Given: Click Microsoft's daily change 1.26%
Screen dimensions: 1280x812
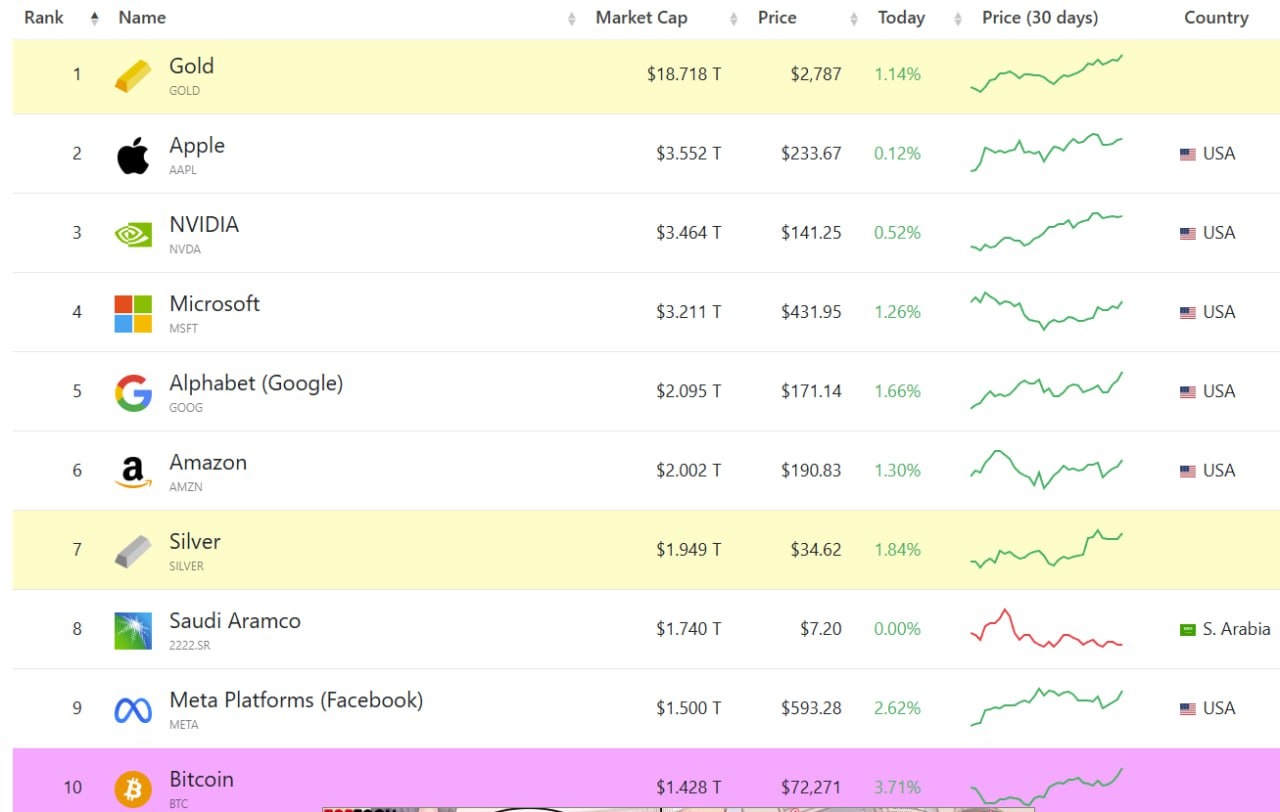Looking at the screenshot, I should [x=897, y=312].
